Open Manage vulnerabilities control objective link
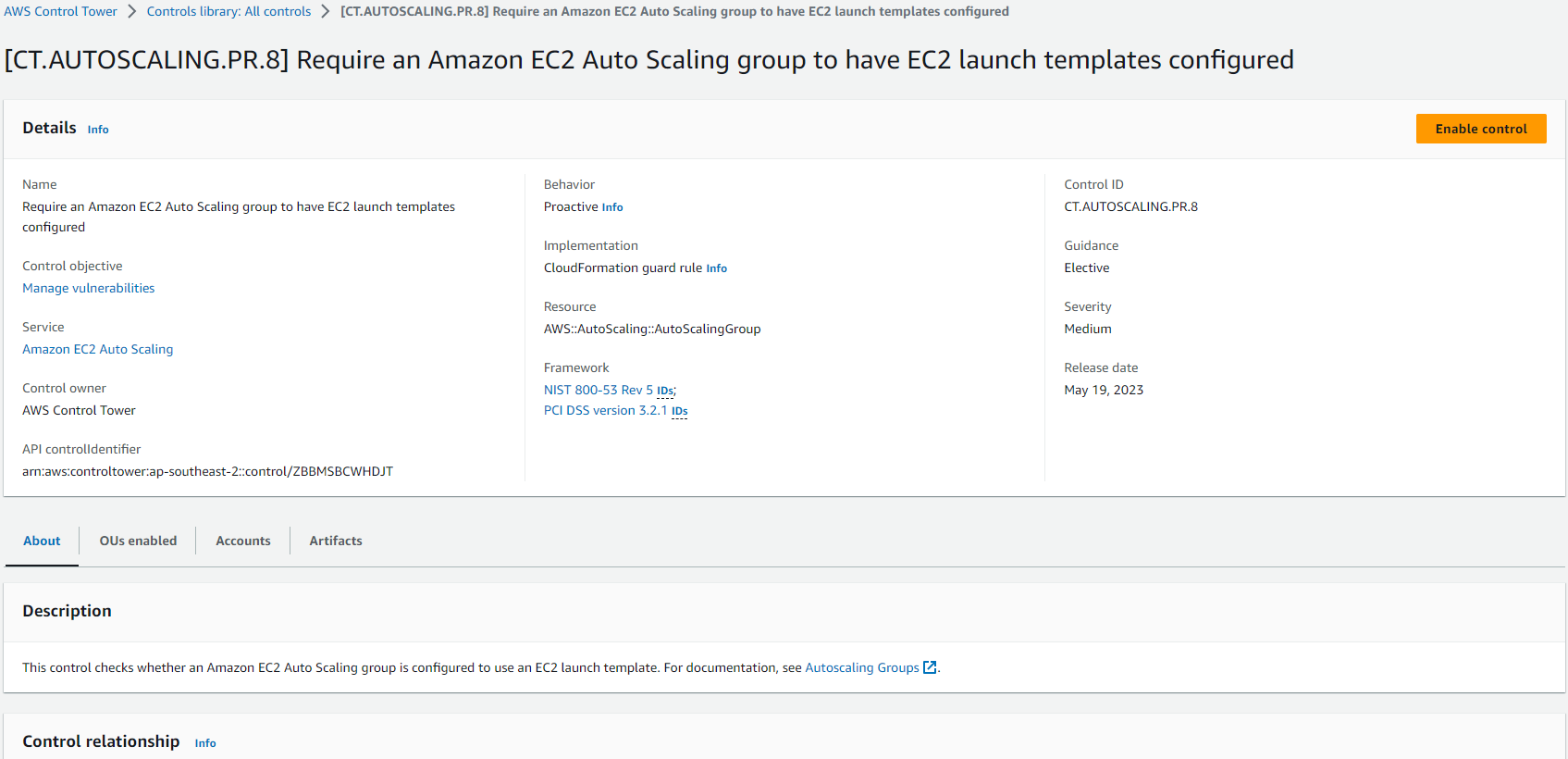This screenshot has height=759, width=1568. [89, 288]
